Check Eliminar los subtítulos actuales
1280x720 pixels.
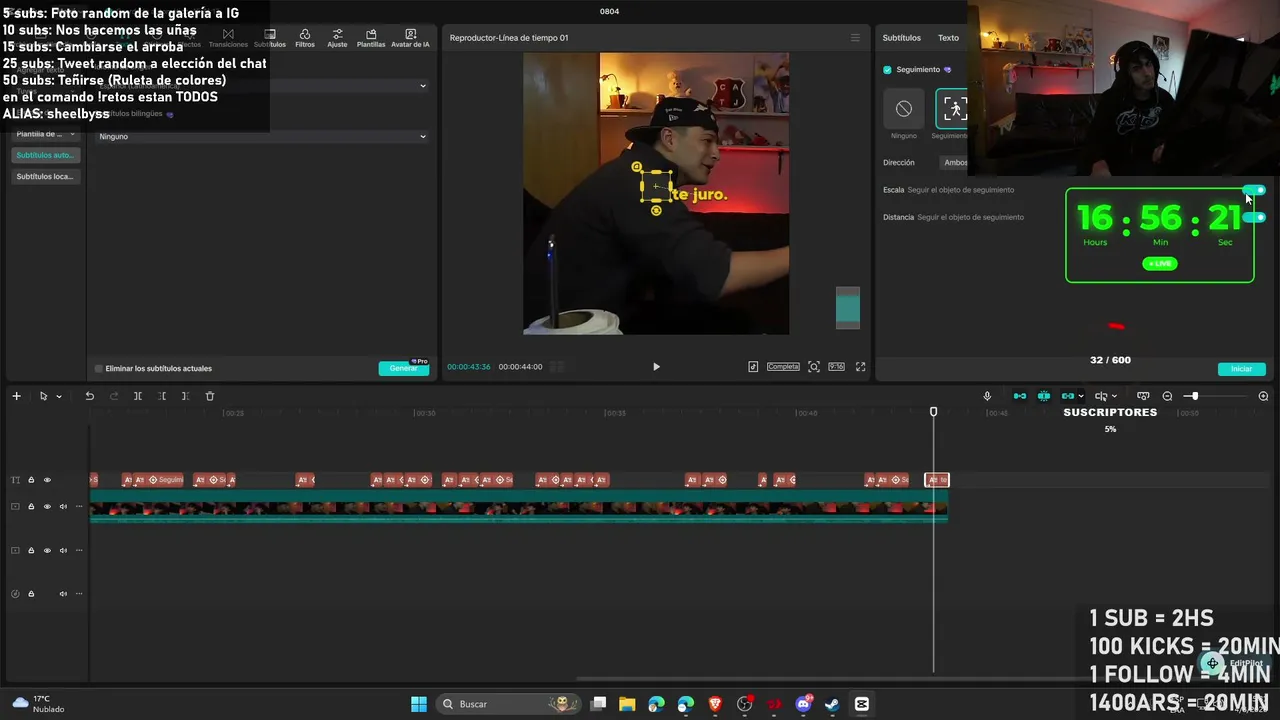98,369
